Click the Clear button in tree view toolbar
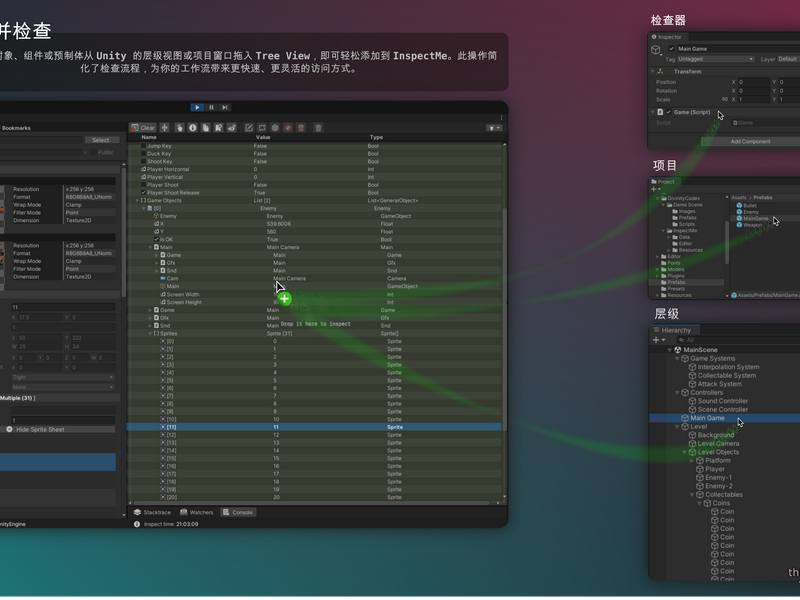 click(x=143, y=128)
